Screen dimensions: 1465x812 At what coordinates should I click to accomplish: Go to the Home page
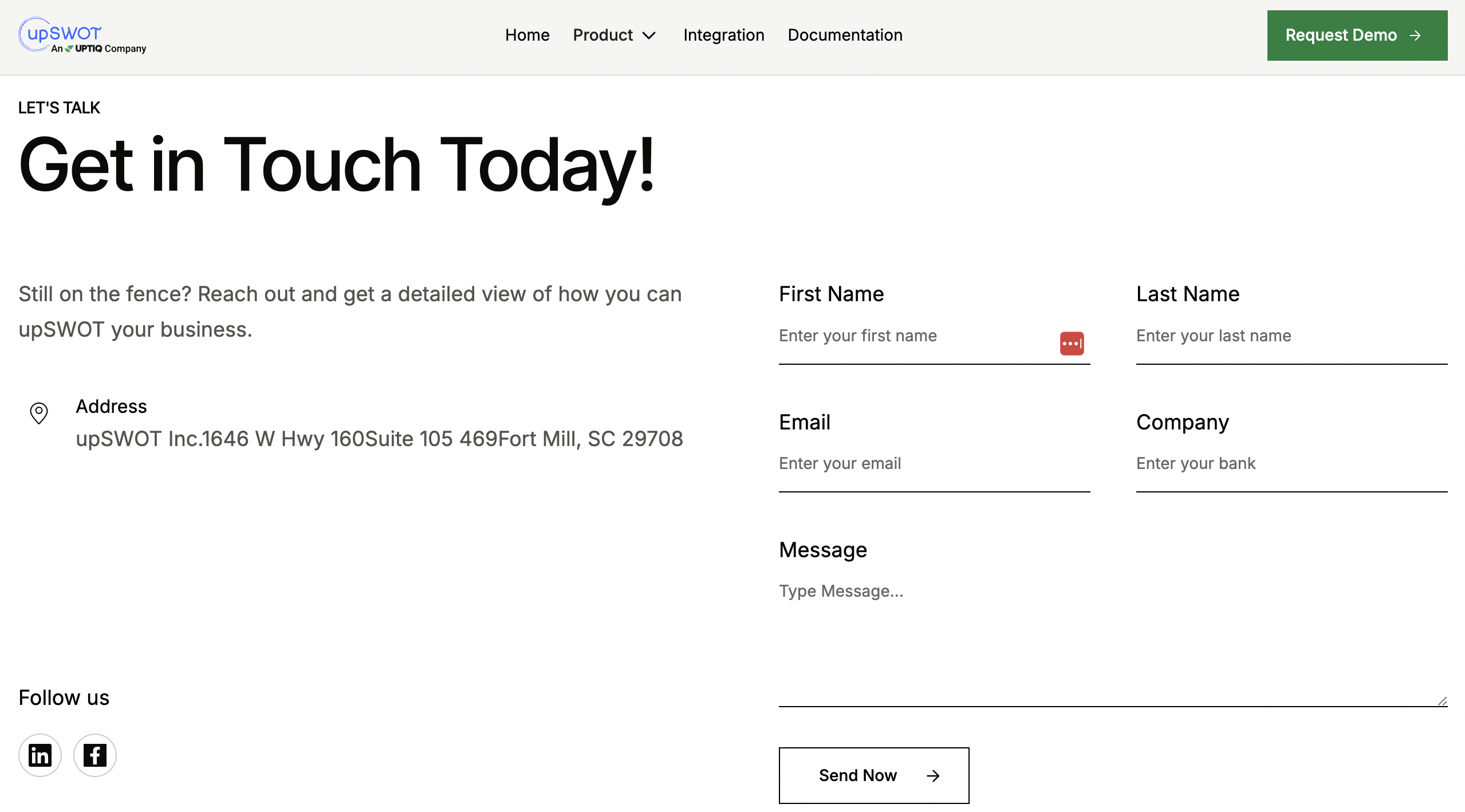527,36
